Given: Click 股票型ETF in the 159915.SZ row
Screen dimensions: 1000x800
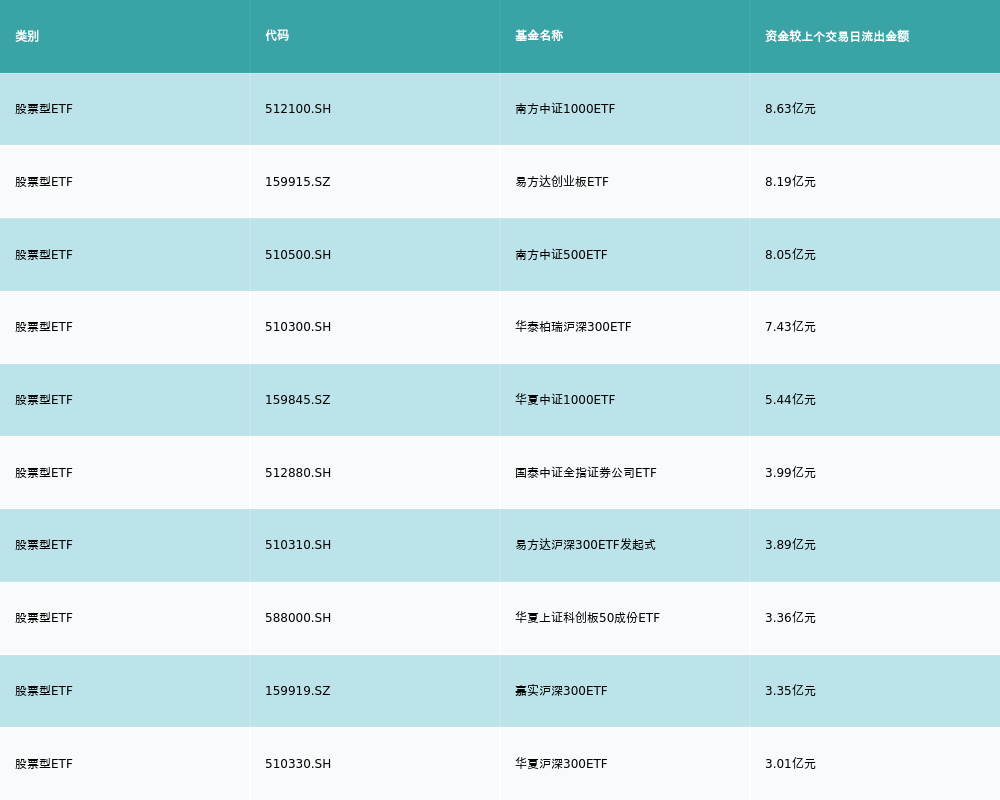Looking at the screenshot, I should click(x=44, y=182).
